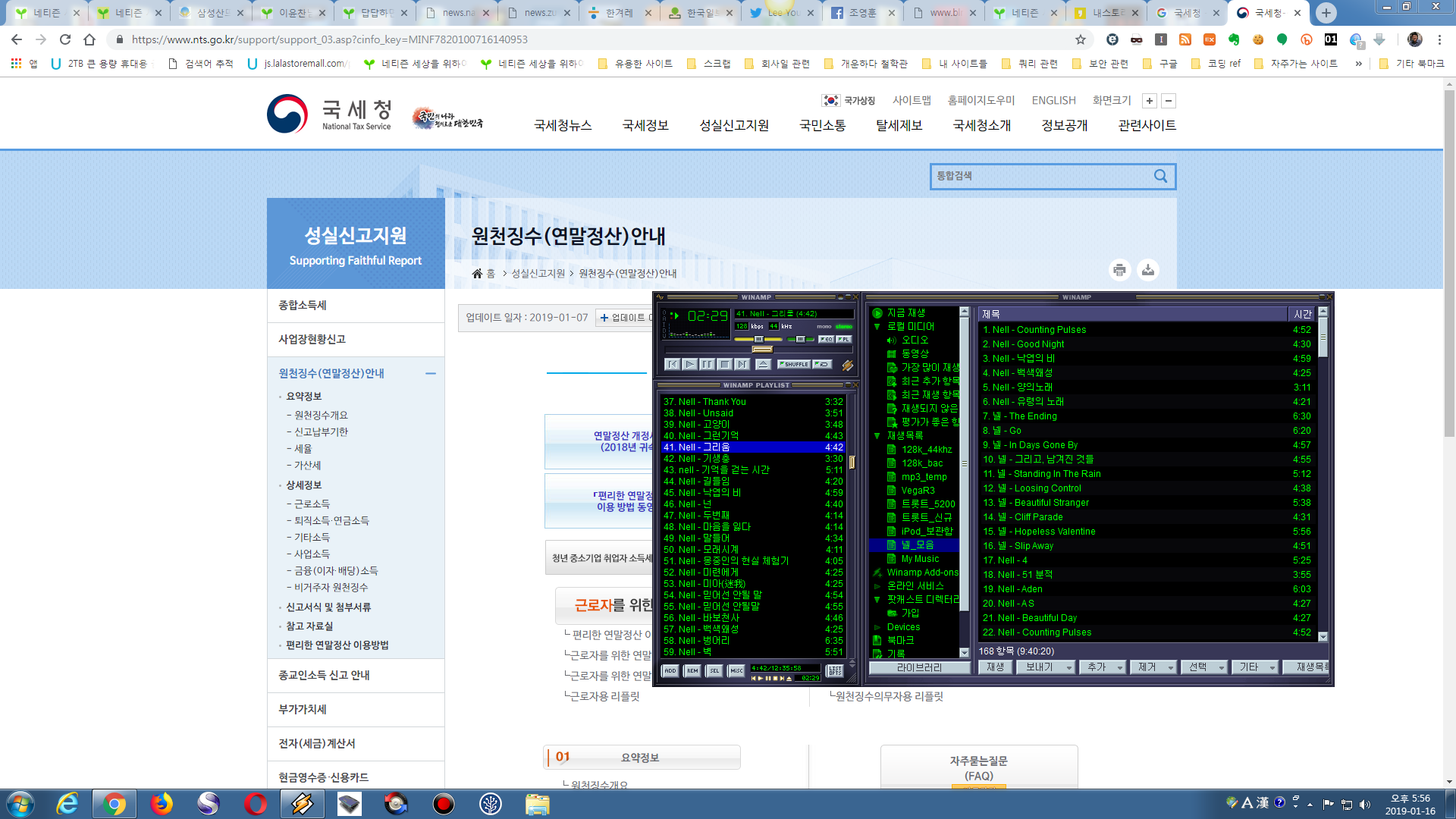Click the 통합검색 search input field

pyautogui.click(x=1040, y=176)
